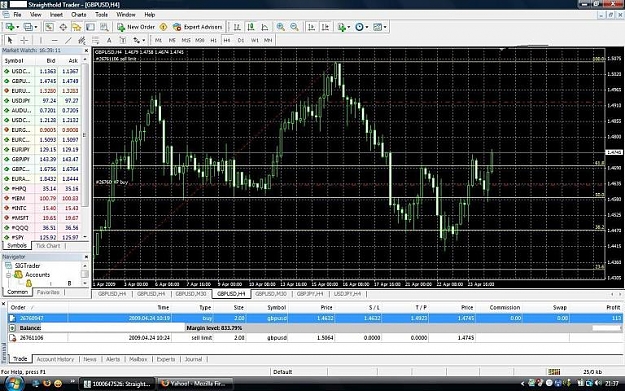Switch to the H1 timeframe

[213, 40]
